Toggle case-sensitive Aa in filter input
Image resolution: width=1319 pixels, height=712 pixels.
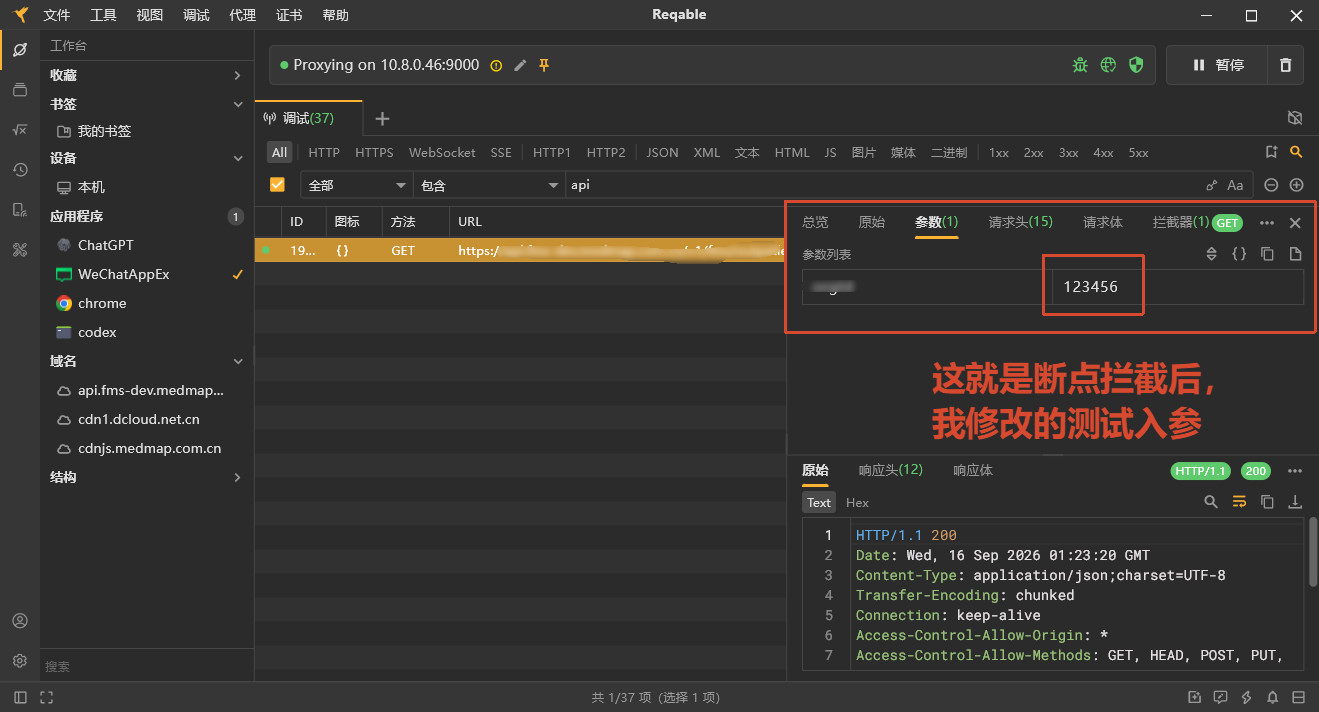point(1235,185)
